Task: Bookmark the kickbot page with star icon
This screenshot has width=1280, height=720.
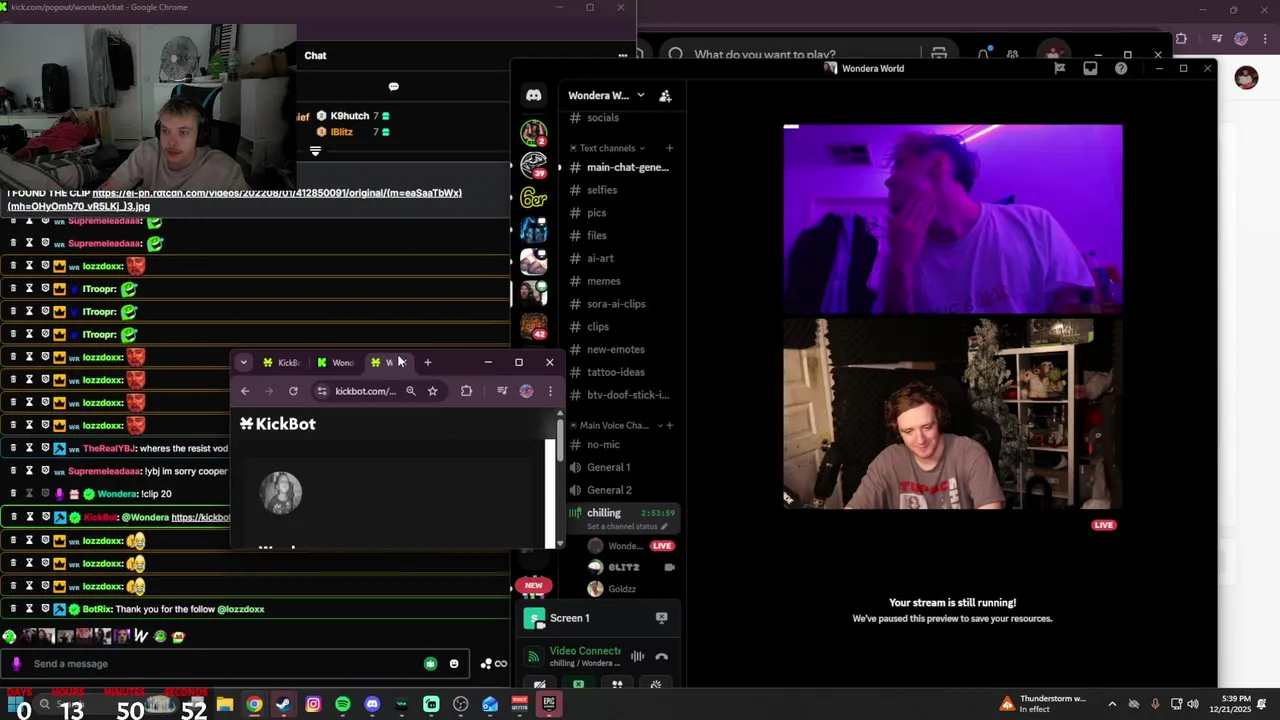Action: tap(432, 391)
